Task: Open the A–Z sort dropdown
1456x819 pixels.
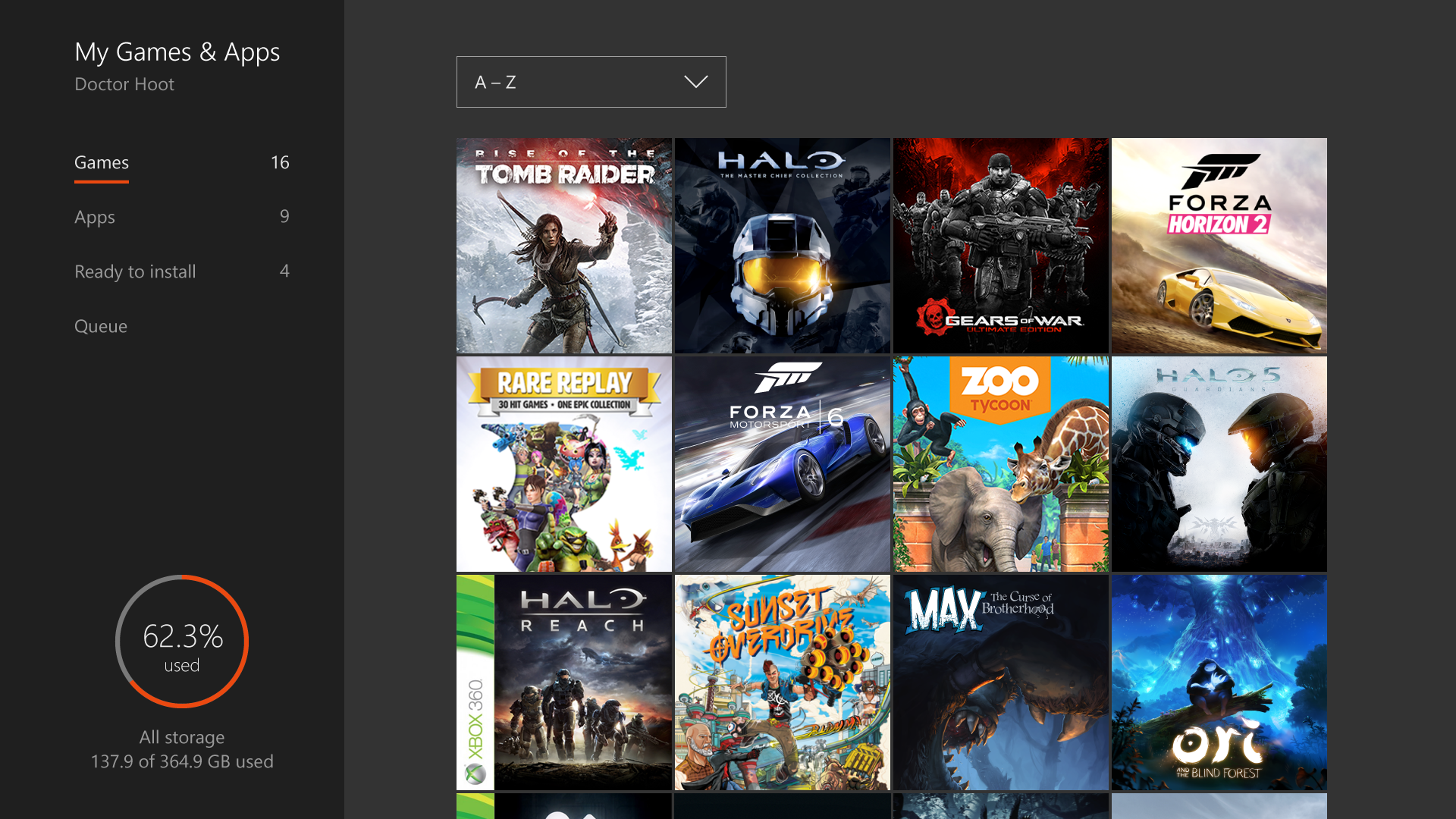Action: (x=591, y=82)
